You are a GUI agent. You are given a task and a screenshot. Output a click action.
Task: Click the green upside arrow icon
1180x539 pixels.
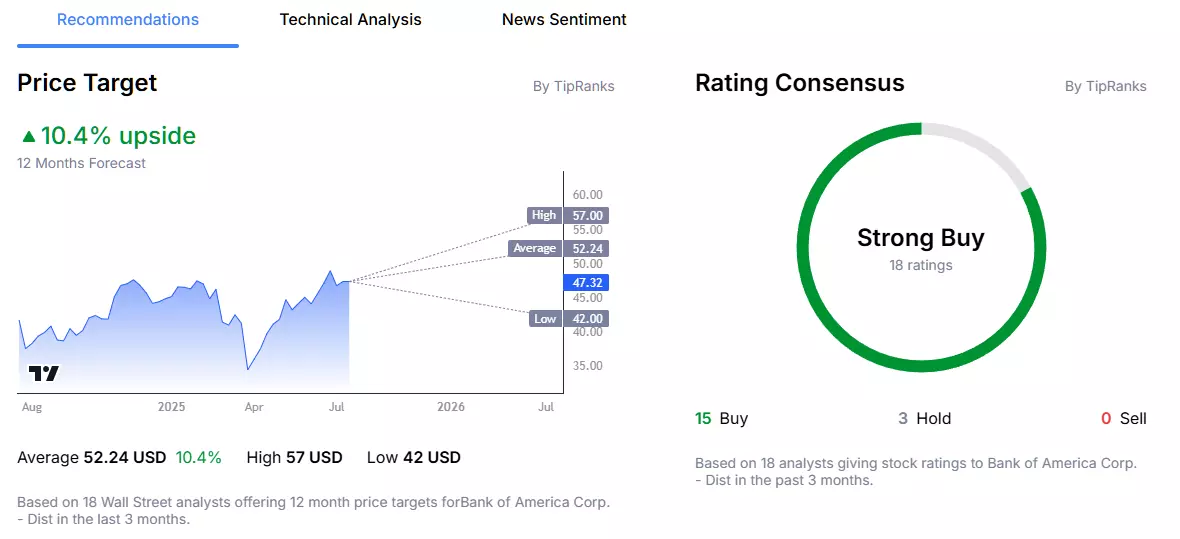point(29,136)
